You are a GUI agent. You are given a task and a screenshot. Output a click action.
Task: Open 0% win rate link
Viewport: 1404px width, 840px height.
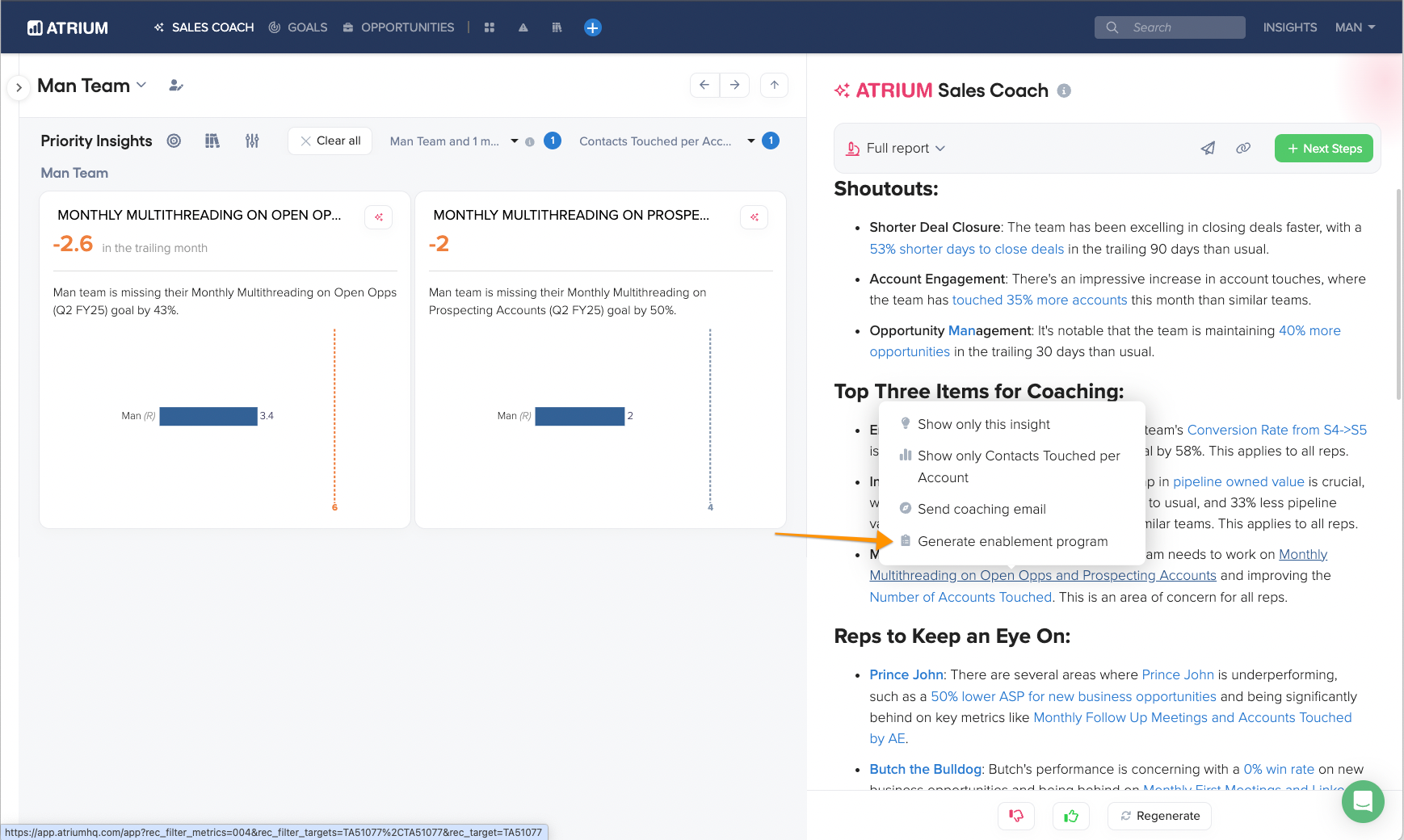click(x=1279, y=769)
